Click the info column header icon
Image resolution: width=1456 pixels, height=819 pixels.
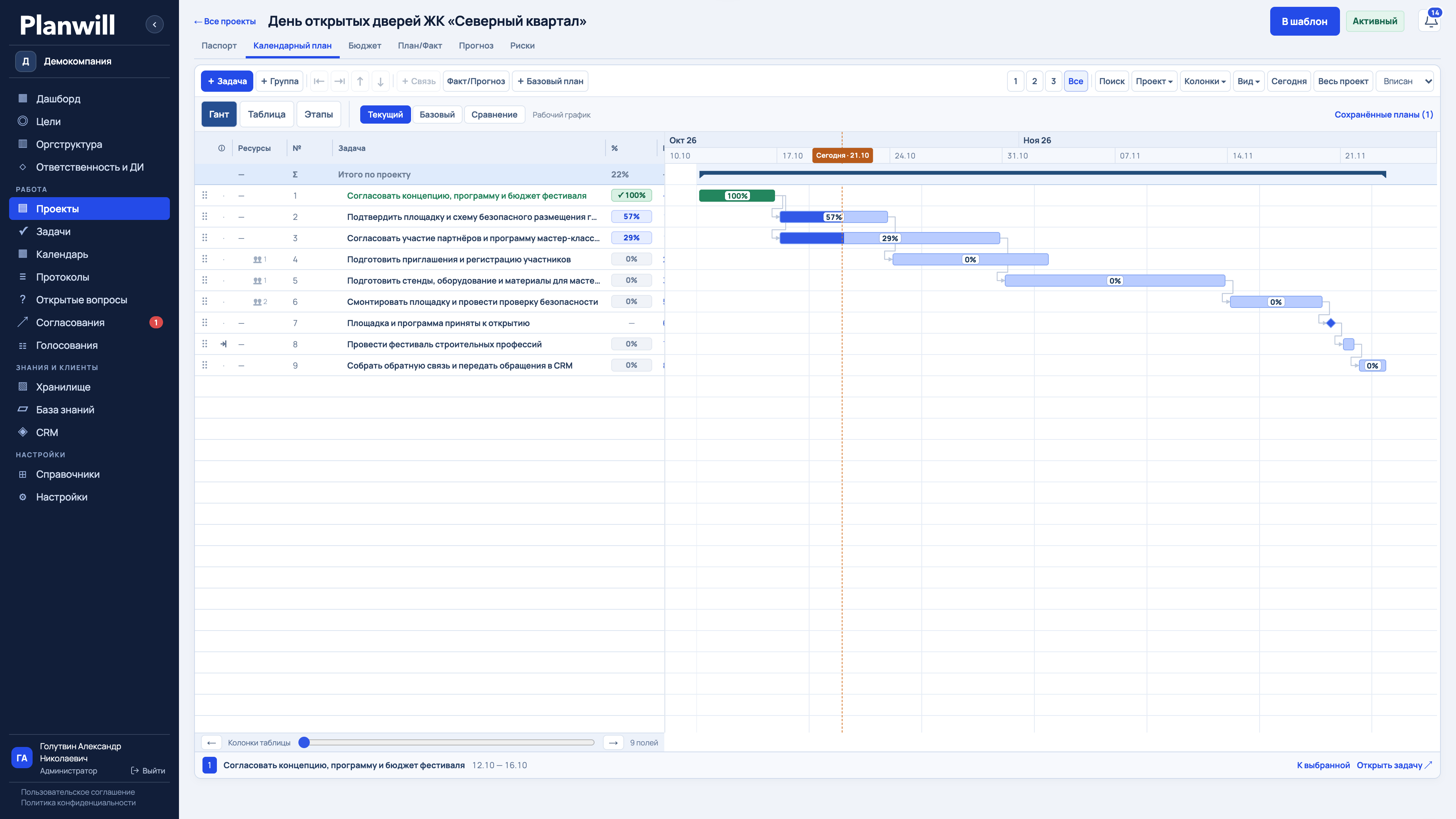(x=221, y=148)
